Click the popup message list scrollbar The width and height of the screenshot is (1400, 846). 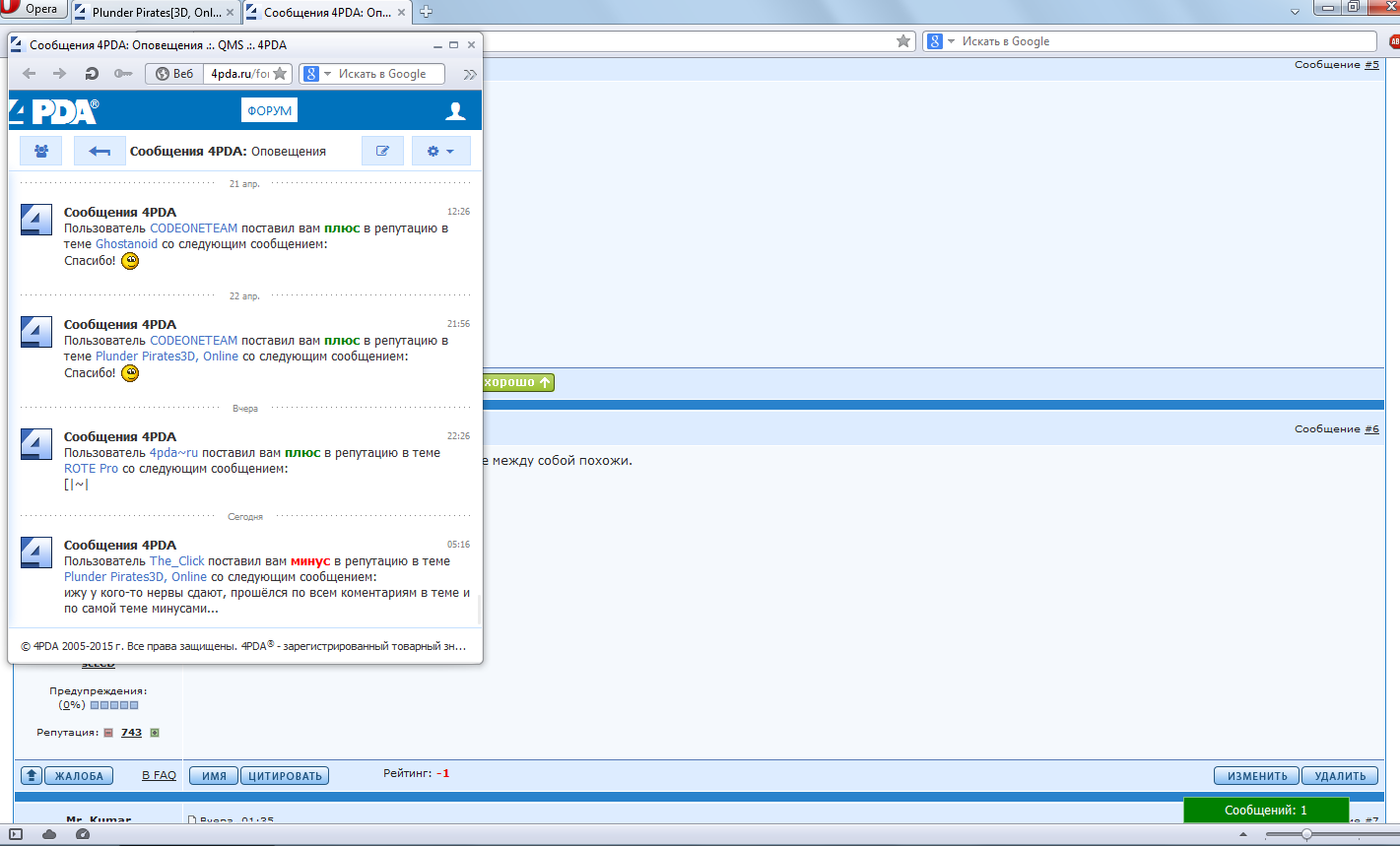click(480, 609)
